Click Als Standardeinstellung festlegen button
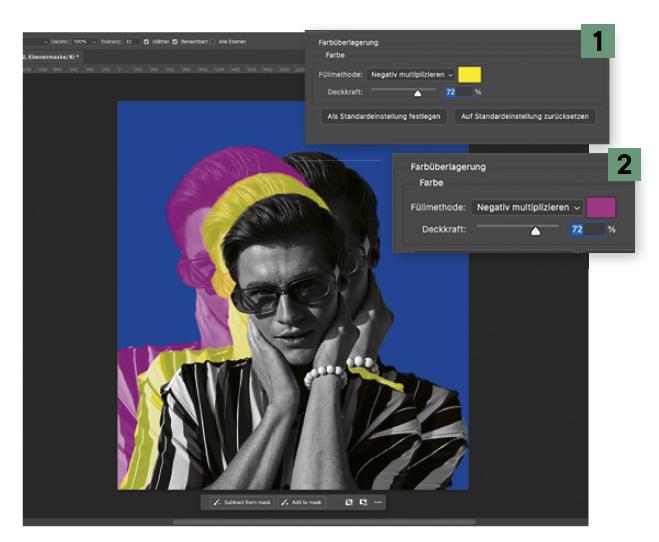 pos(384,116)
